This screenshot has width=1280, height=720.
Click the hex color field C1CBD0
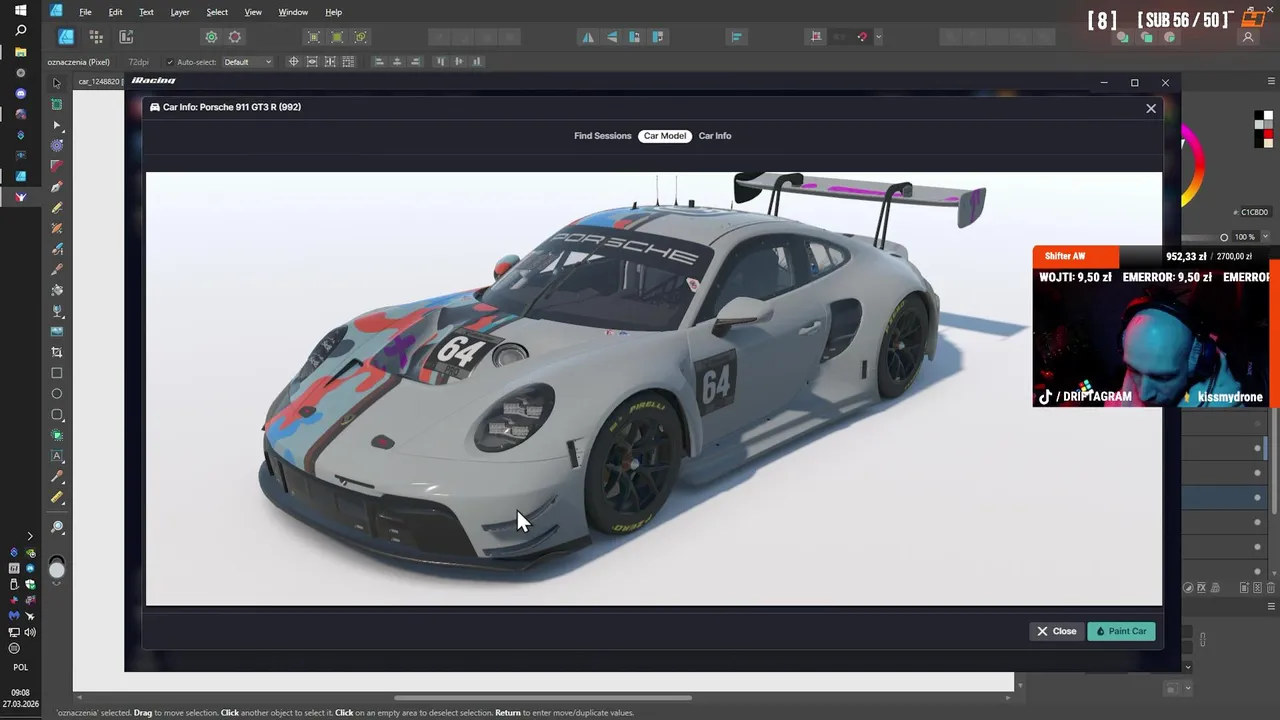(x=1255, y=212)
